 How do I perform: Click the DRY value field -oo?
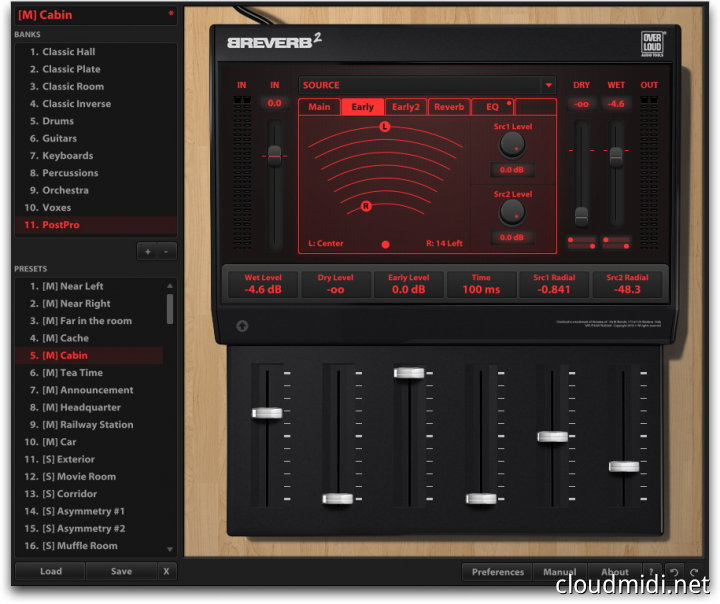coord(581,104)
